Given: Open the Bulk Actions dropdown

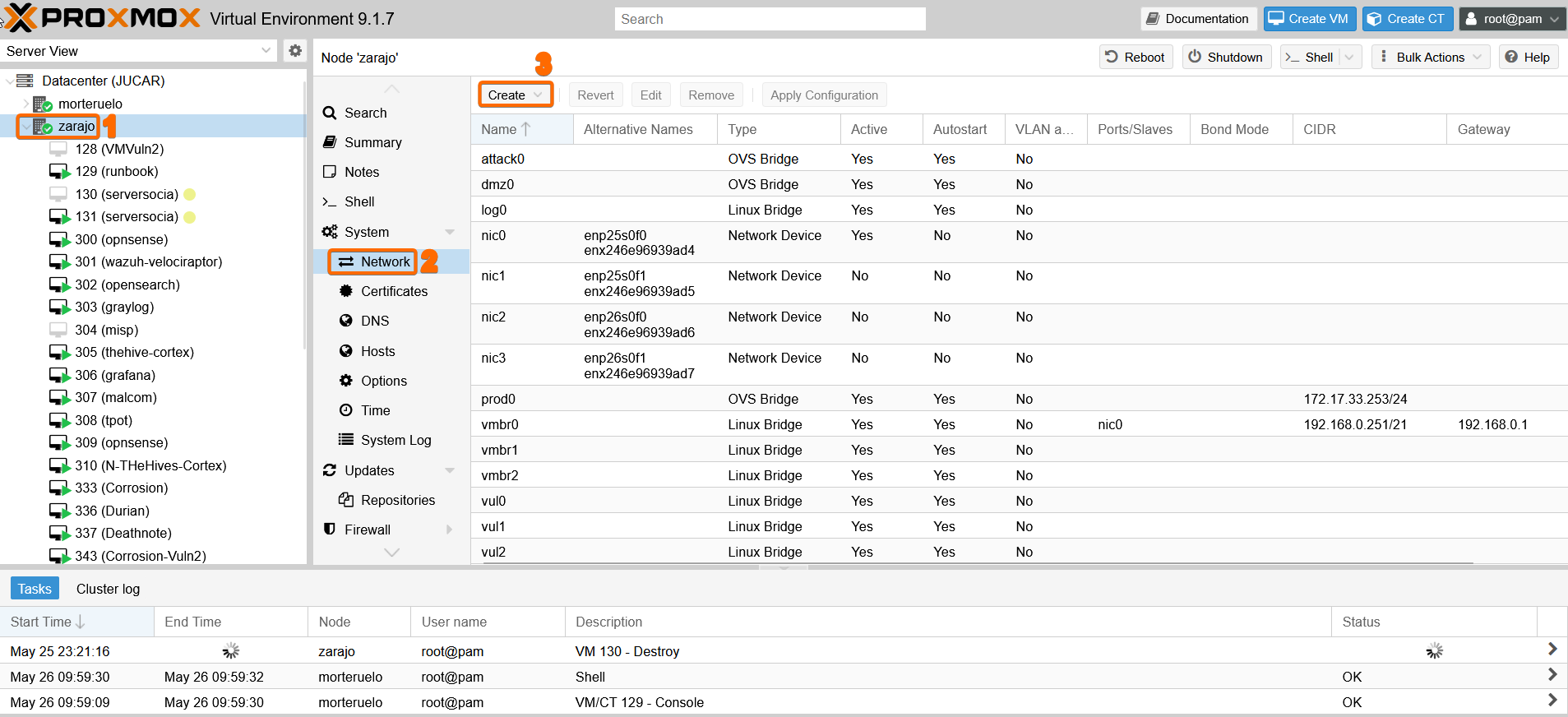Looking at the screenshot, I should click(1431, 57).
